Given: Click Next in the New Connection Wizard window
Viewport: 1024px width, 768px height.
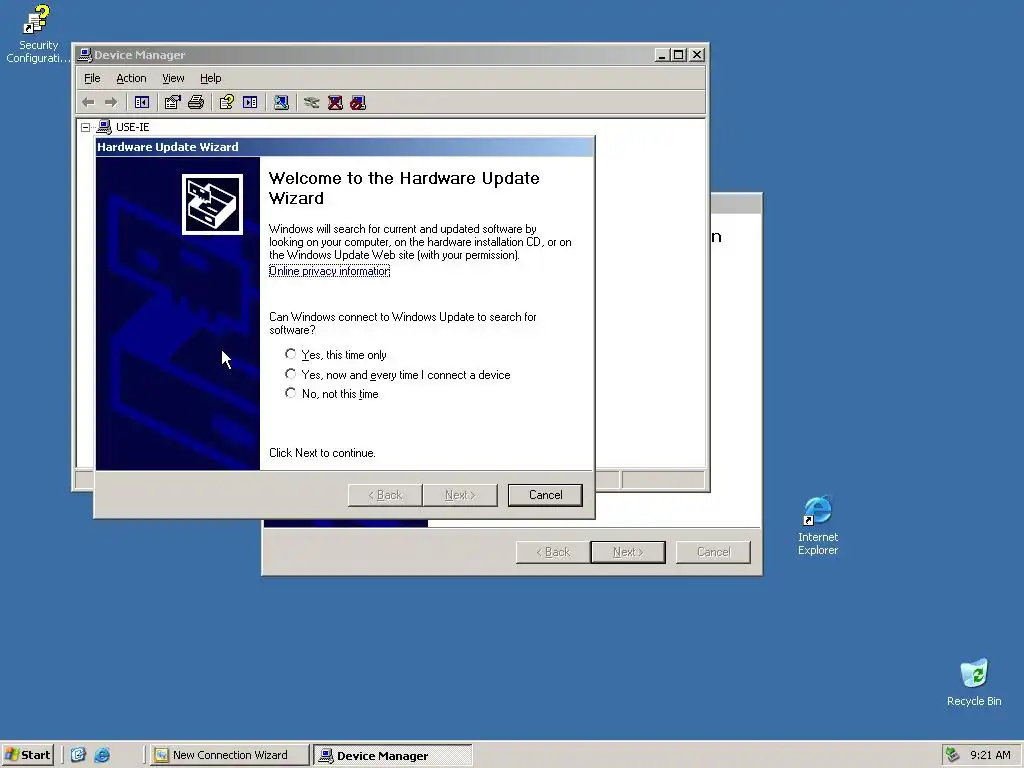Looking at the screenshot, I should 628,552.
